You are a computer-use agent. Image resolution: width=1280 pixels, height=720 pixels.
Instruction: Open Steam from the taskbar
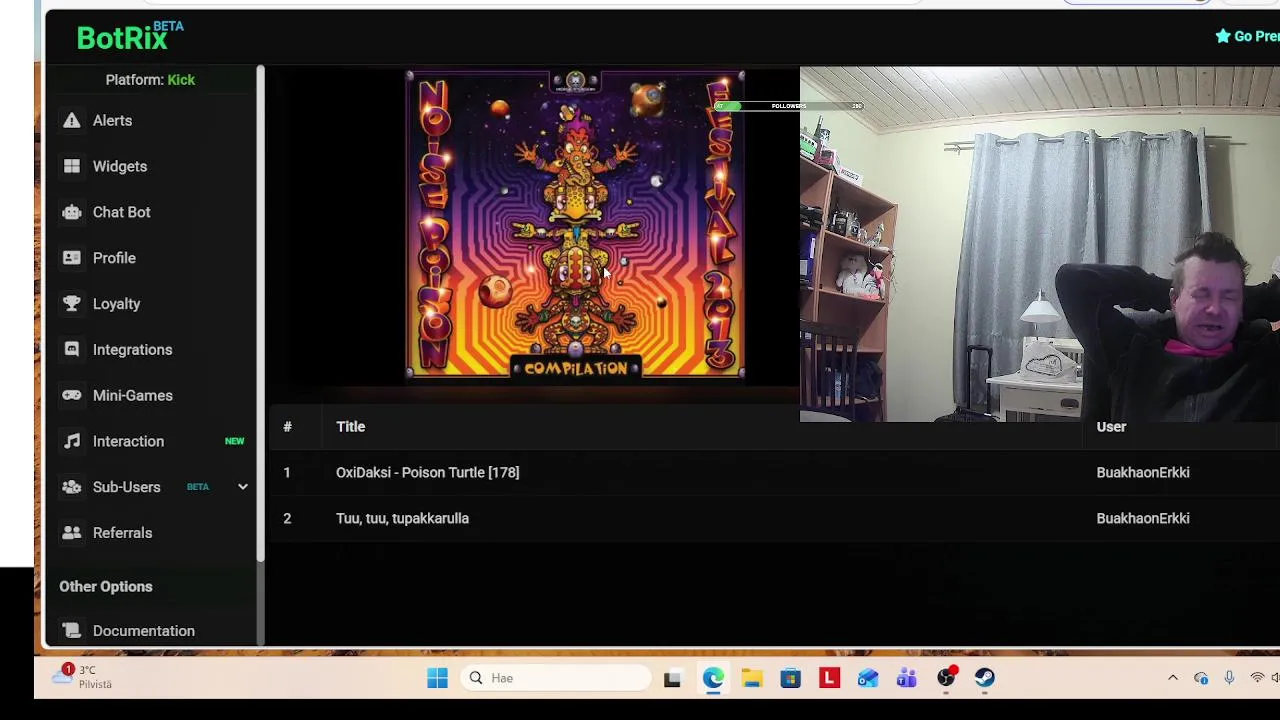coord(985,678)
